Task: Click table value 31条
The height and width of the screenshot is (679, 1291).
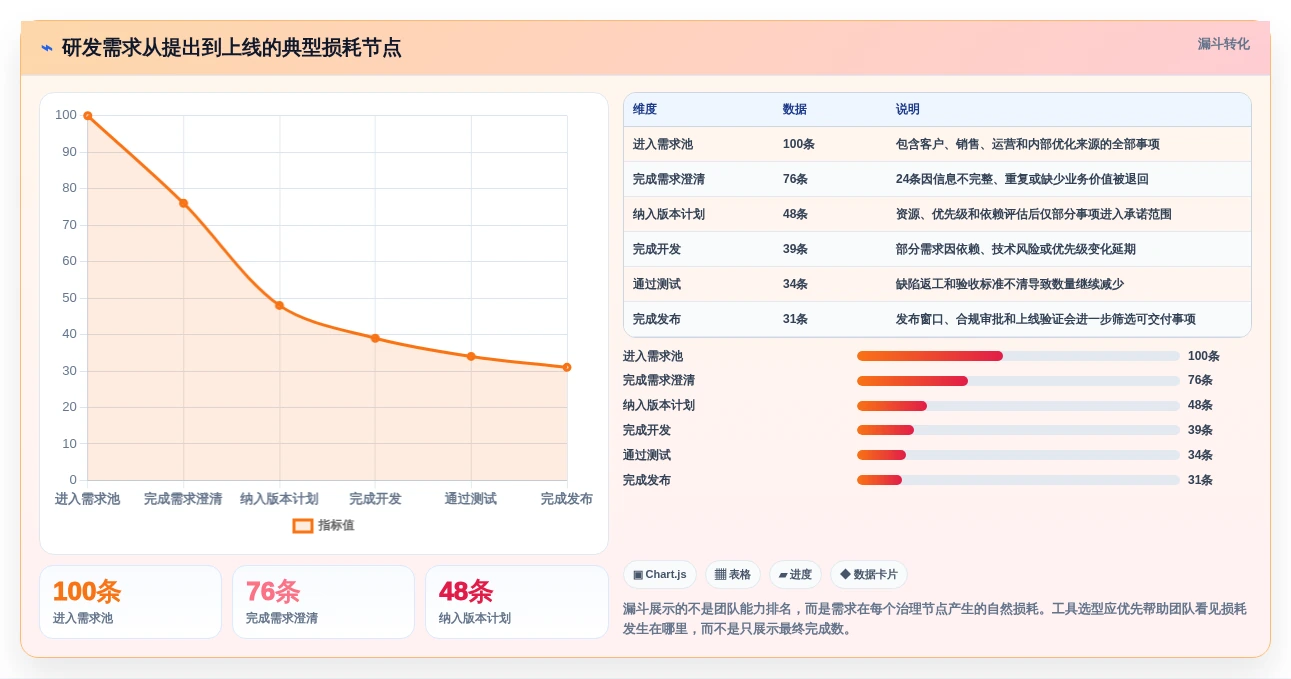Action: click(796, 319)
